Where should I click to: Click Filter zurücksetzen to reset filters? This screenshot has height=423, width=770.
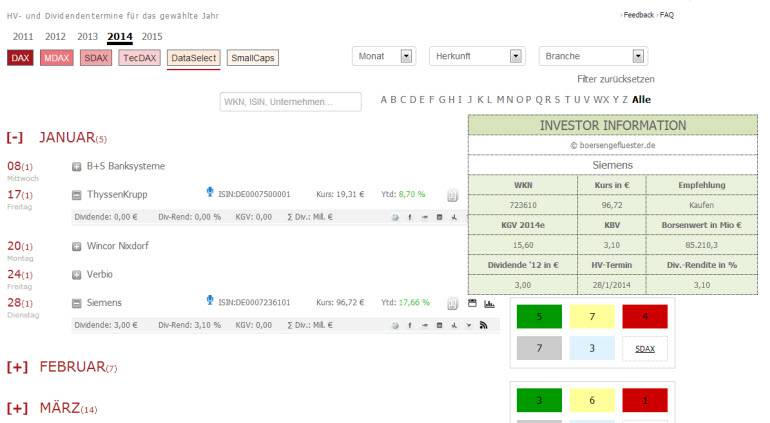tap(616, 79)
